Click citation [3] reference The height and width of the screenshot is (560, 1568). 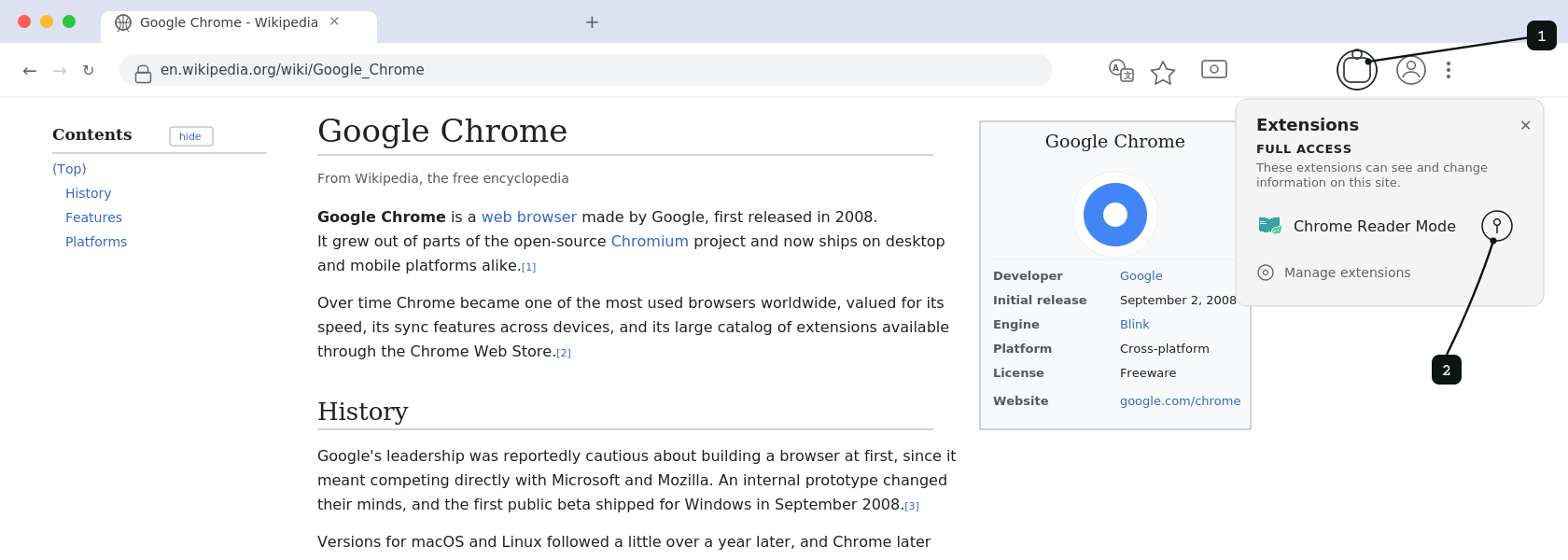tap(912, 506)
